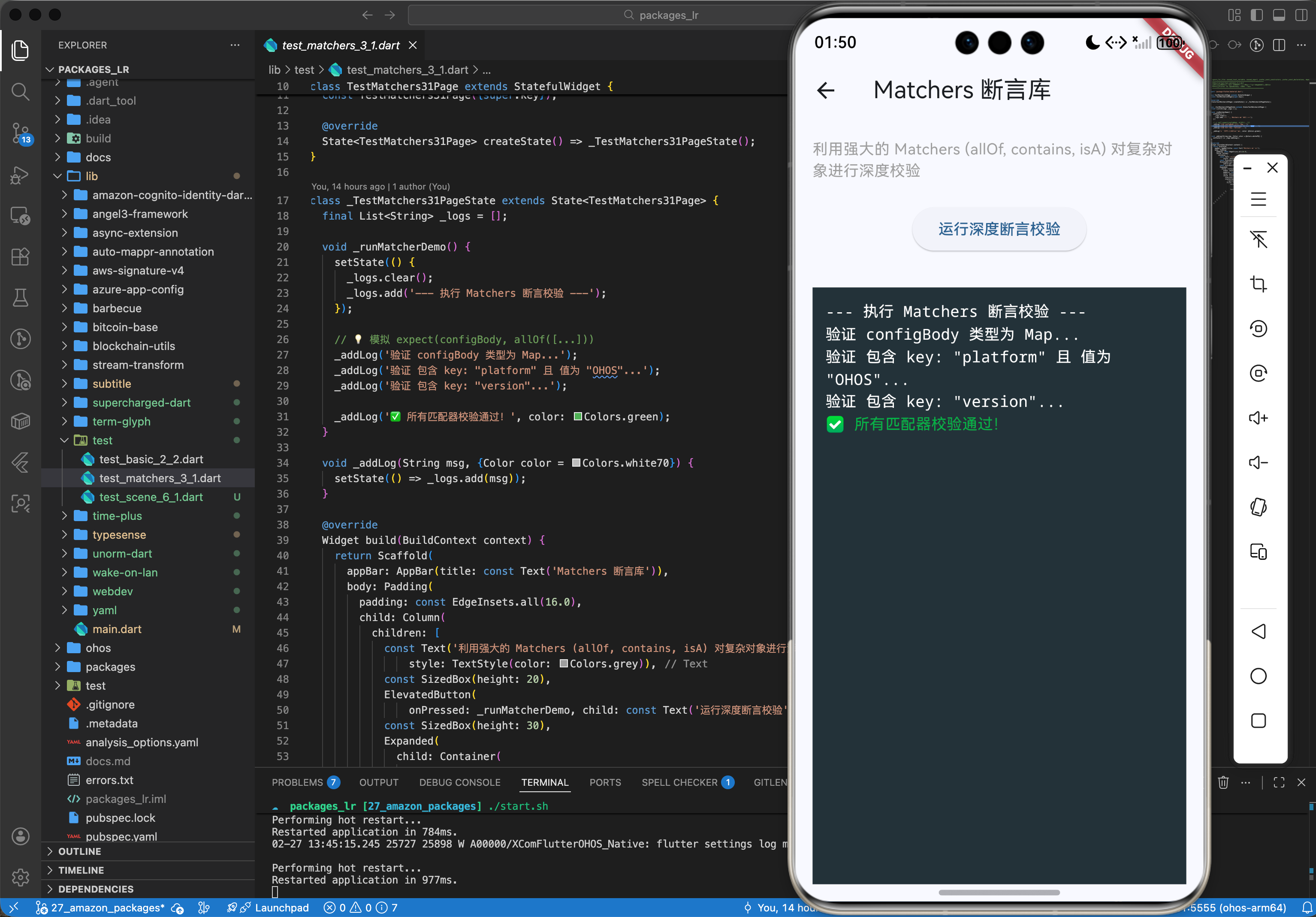Image resolution: width=1316 pixels, height=917 pixels.
Task: Tap the back arrow in Matchers app
Action: pyautogui.click(x=825, y=90)
